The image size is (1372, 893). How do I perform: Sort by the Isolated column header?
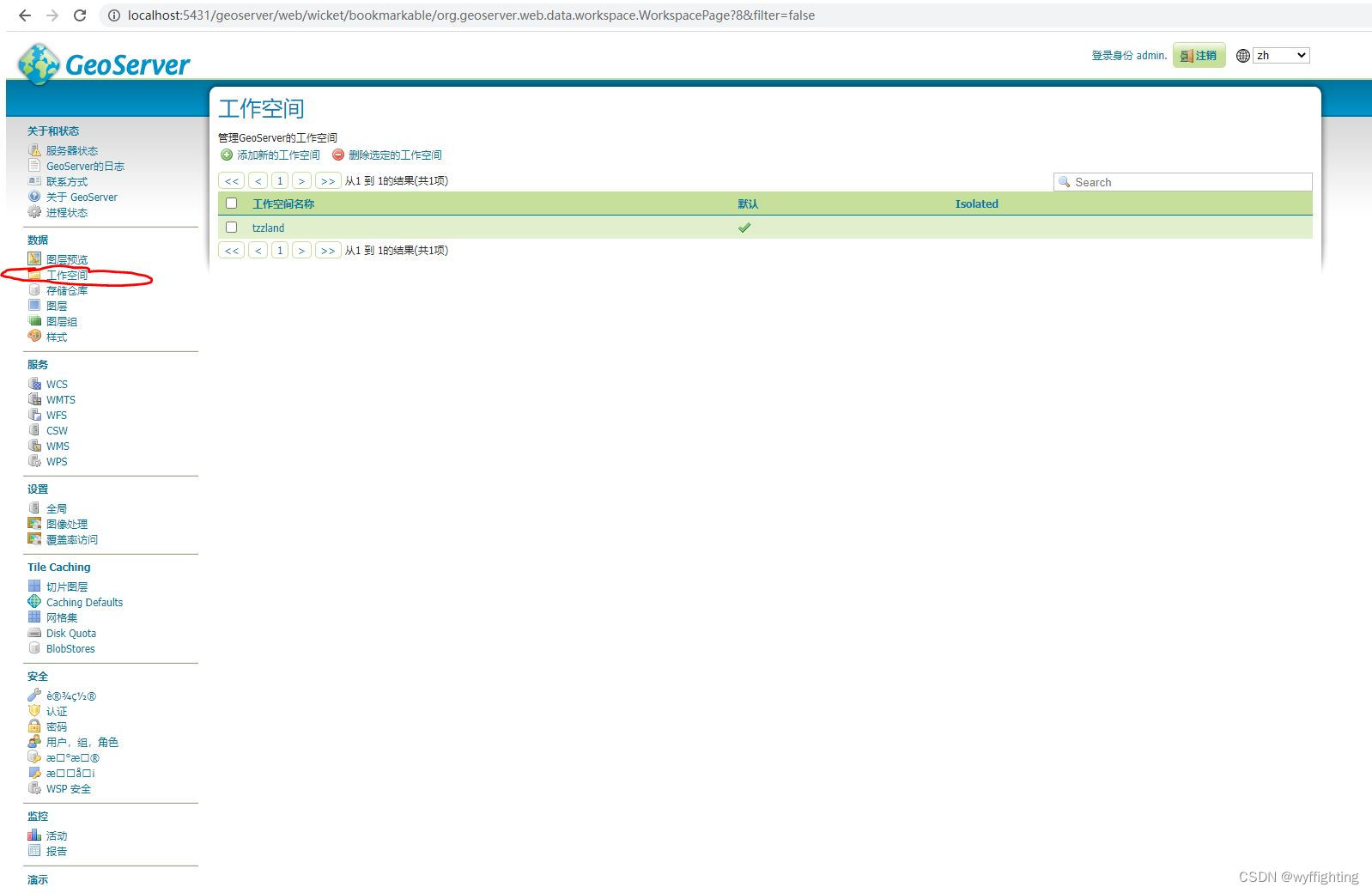977,204
